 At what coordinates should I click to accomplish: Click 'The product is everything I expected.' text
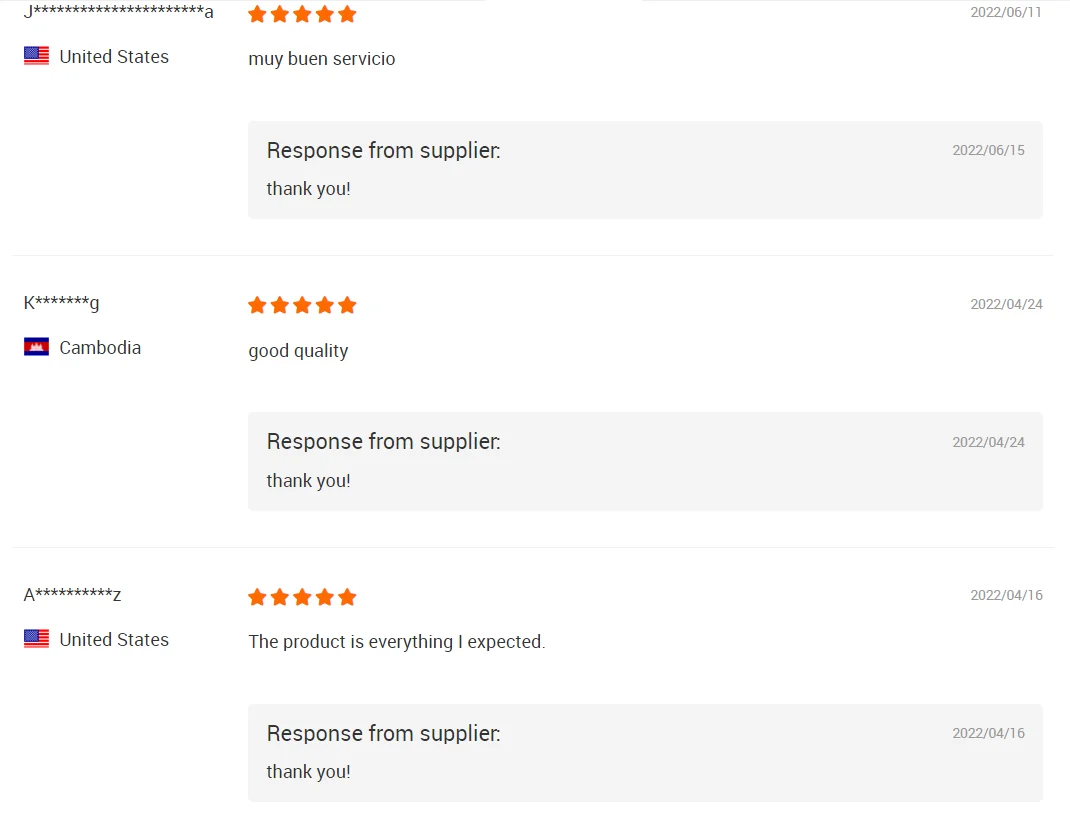tap(396, 642)
